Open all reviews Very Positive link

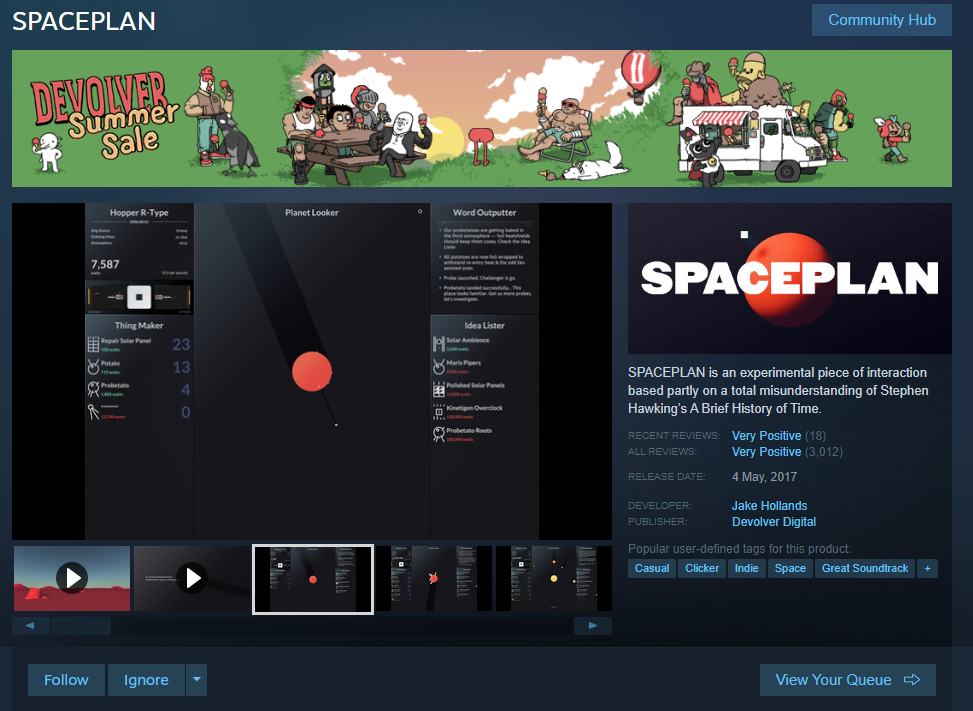click(x=766, y=452)
